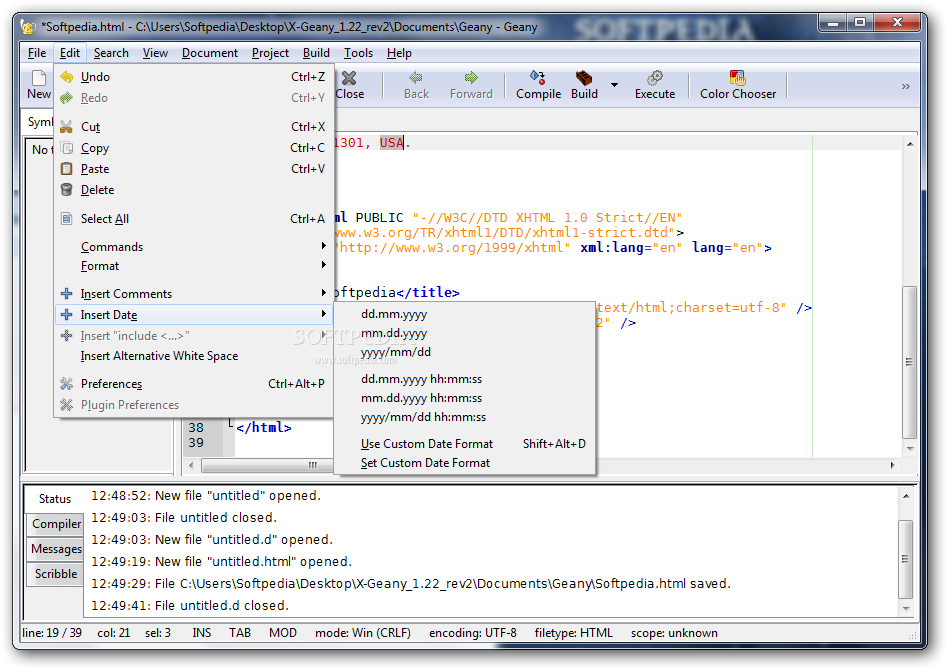Expand the toolbar overflow chevron
The height and width of the screenshot is (670, 948).
[x=906, y=86]
